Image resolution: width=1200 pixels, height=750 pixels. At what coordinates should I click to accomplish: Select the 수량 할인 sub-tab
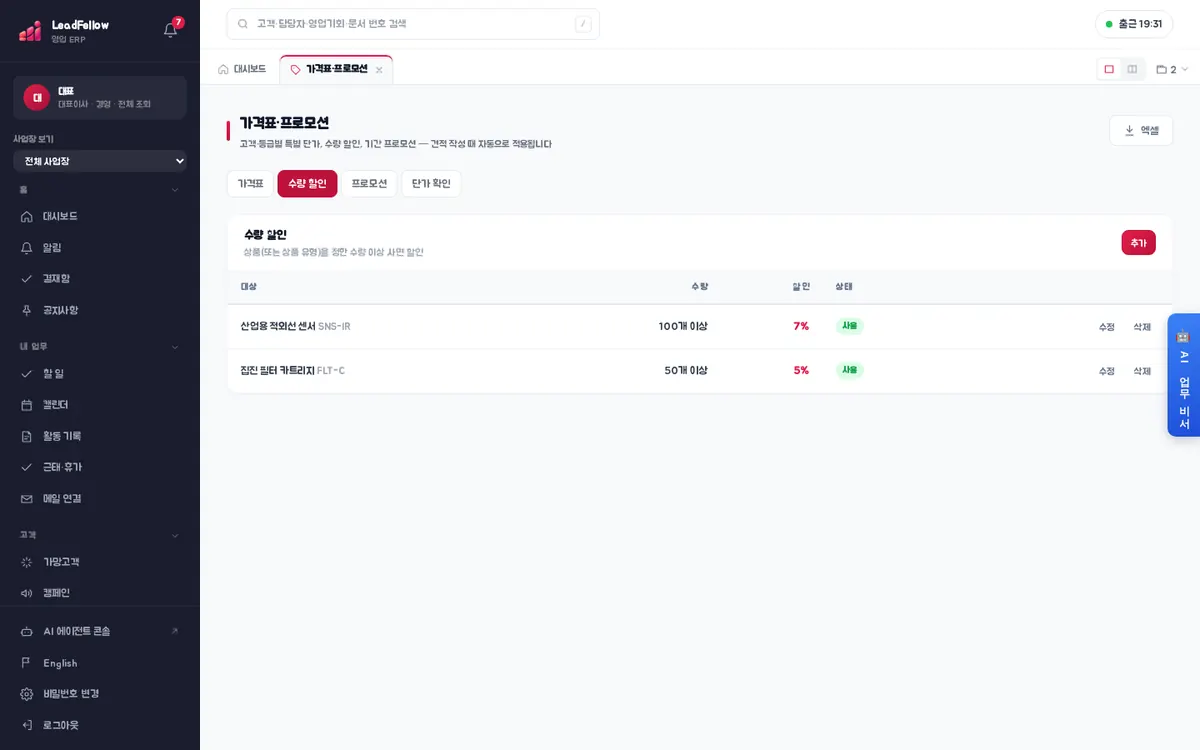(x=307, y=183)
